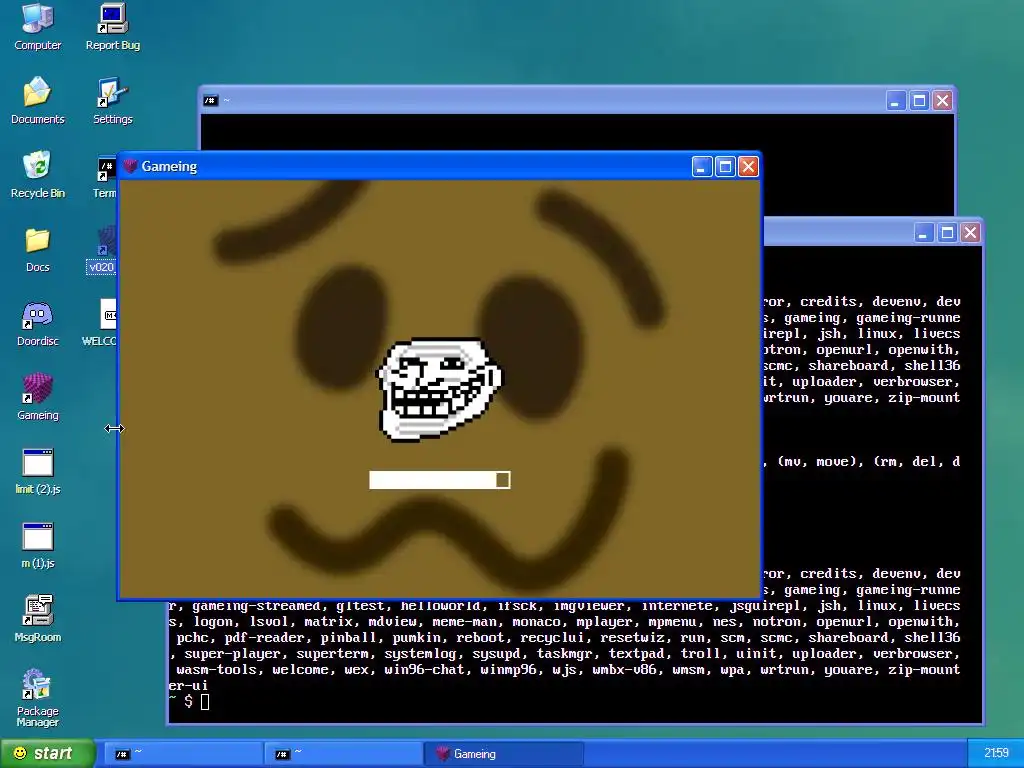This screenshot has width=1024, height=768.
Task: Select the v020 desktop icon
Action: (102, 250)
